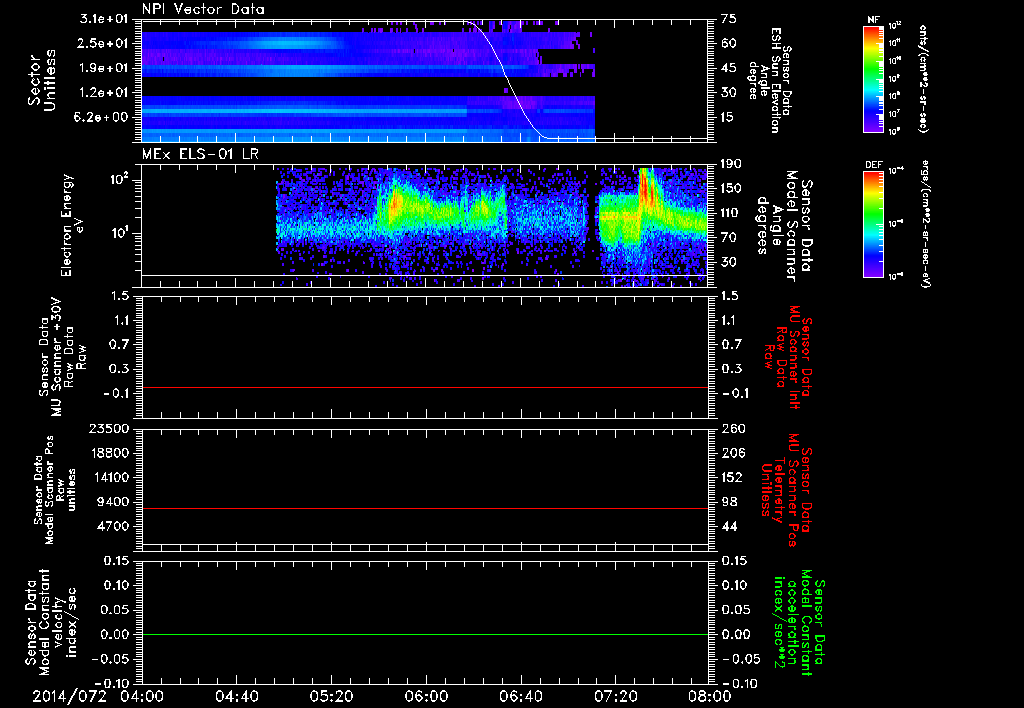The width and height of the screenshot is (1024, 708).
Task: Click the 06:40 time axis label
Action: tap(520, 696)
